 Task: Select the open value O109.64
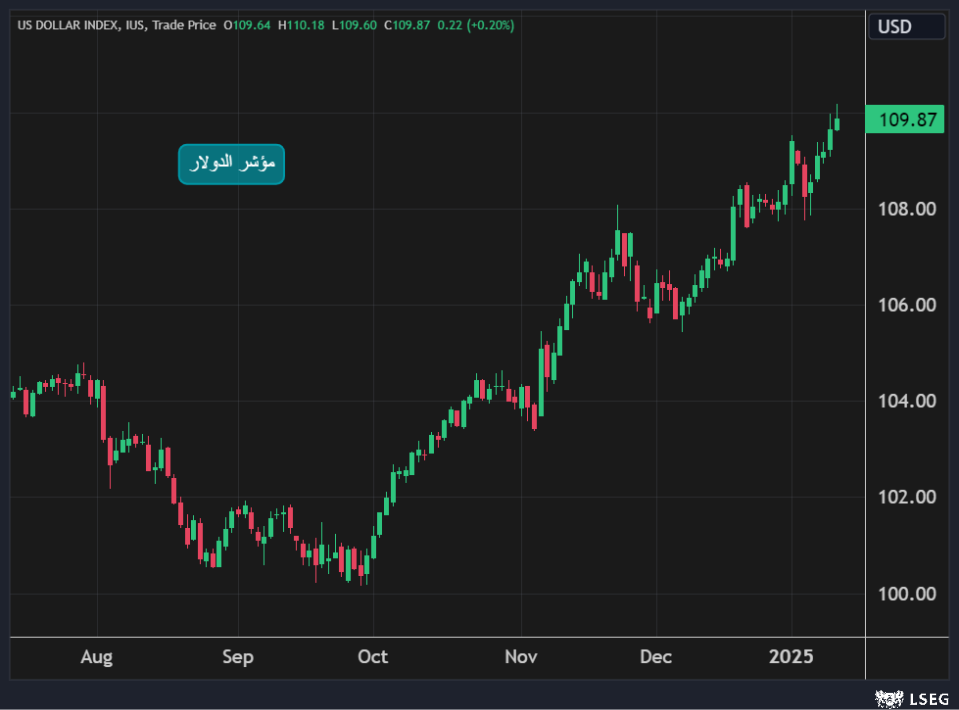point(249,25)
